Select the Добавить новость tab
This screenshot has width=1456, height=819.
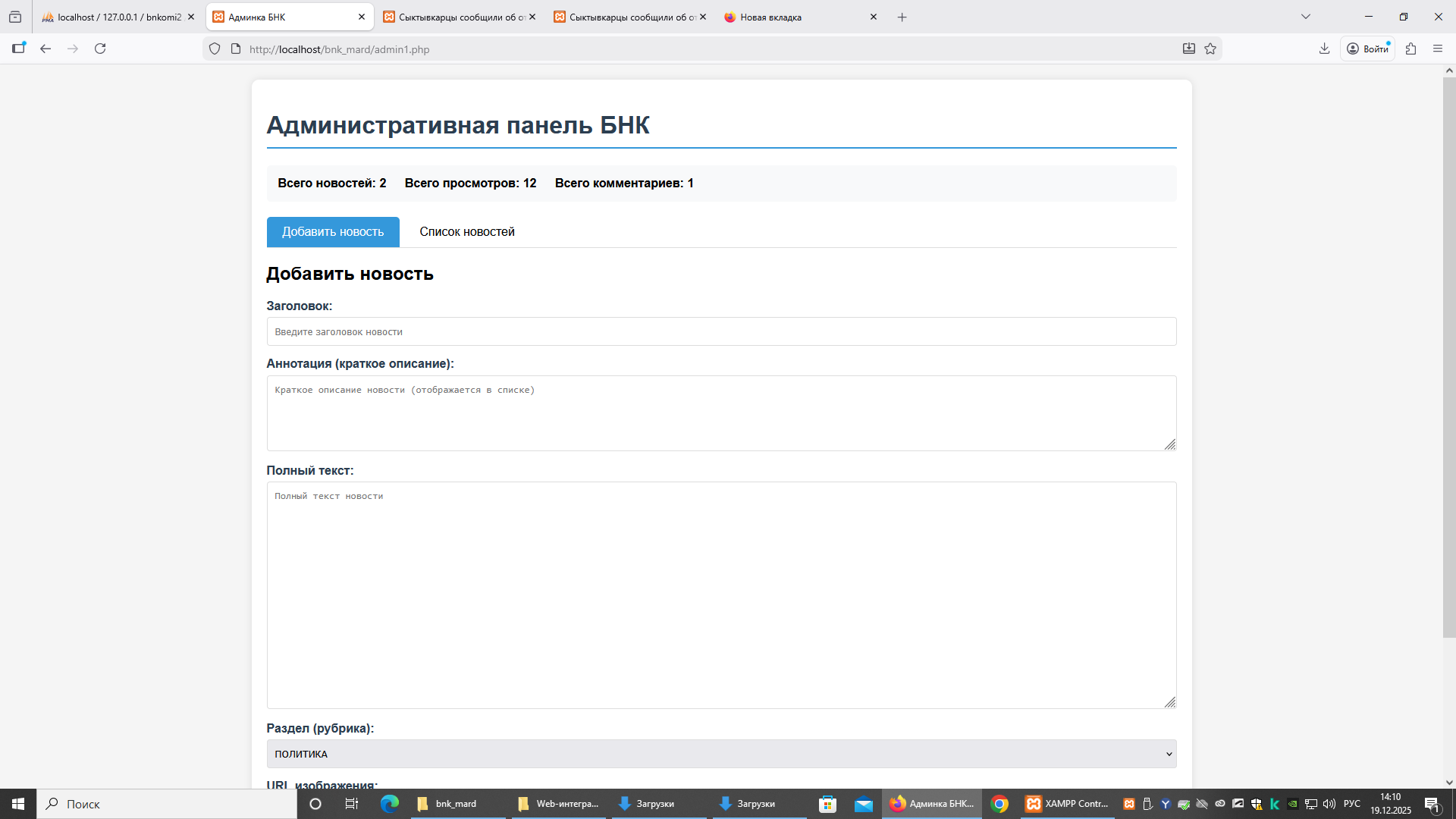coord(333,232)
